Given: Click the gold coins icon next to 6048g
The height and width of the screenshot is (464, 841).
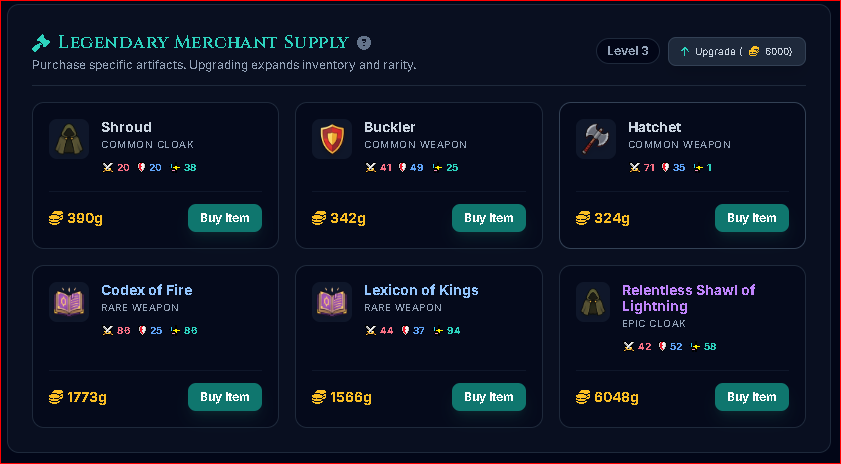Looking at the screenshot, I should 583,397.
